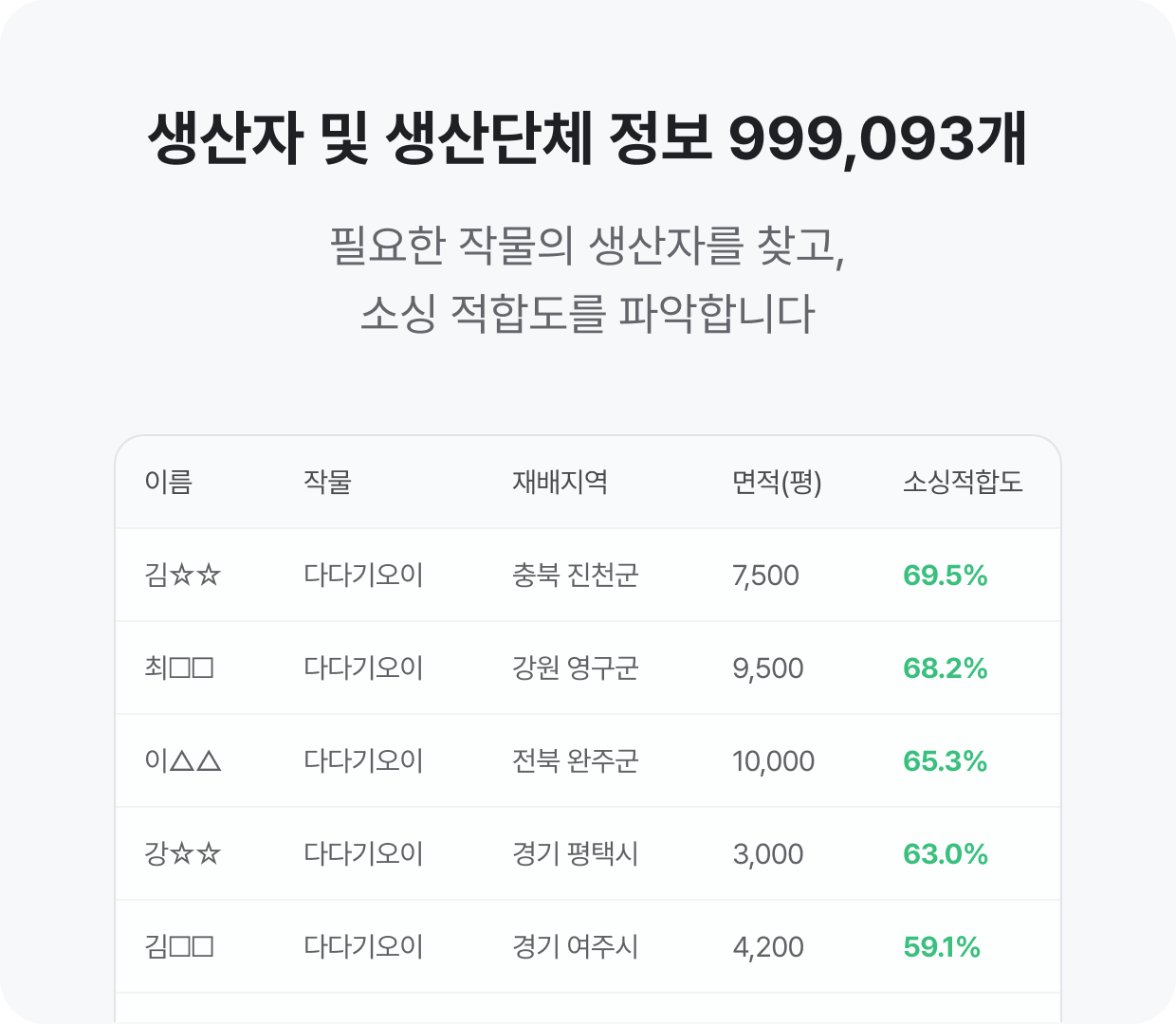1176x1024 pixels.
Task: Click the 전북 완주군 region cell
Action: click(x=575, y=761)
